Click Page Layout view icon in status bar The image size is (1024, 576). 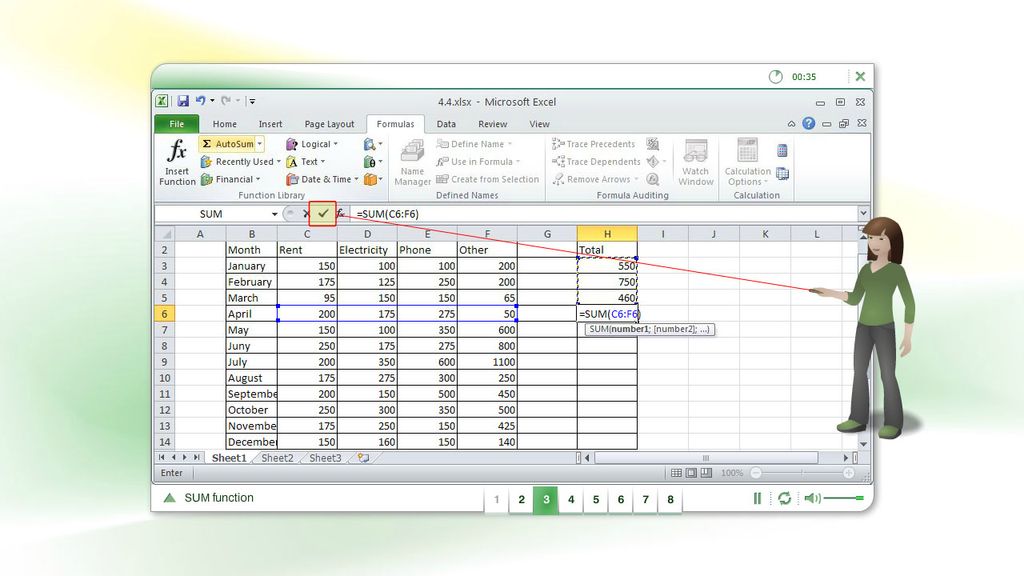point(691,473)
